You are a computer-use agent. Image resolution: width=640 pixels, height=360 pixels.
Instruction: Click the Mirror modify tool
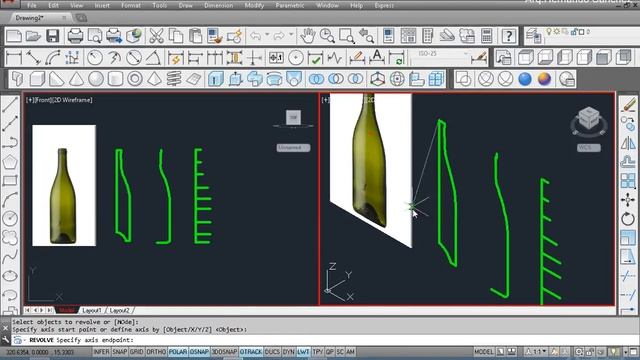click(x=629, y=142)
